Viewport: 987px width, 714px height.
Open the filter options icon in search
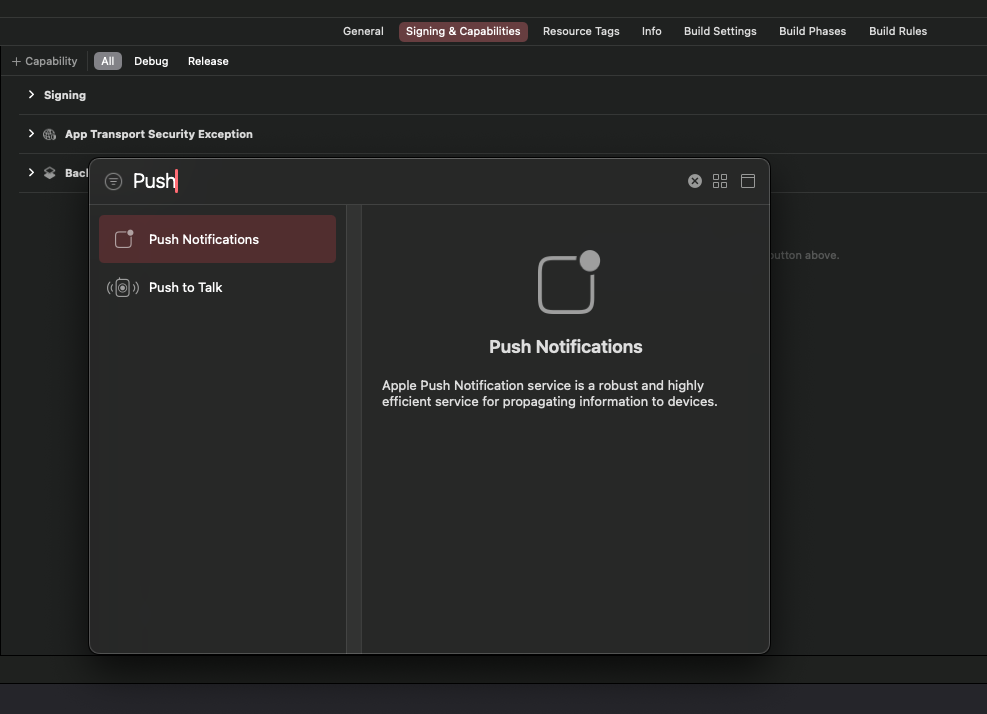[113, 181]
